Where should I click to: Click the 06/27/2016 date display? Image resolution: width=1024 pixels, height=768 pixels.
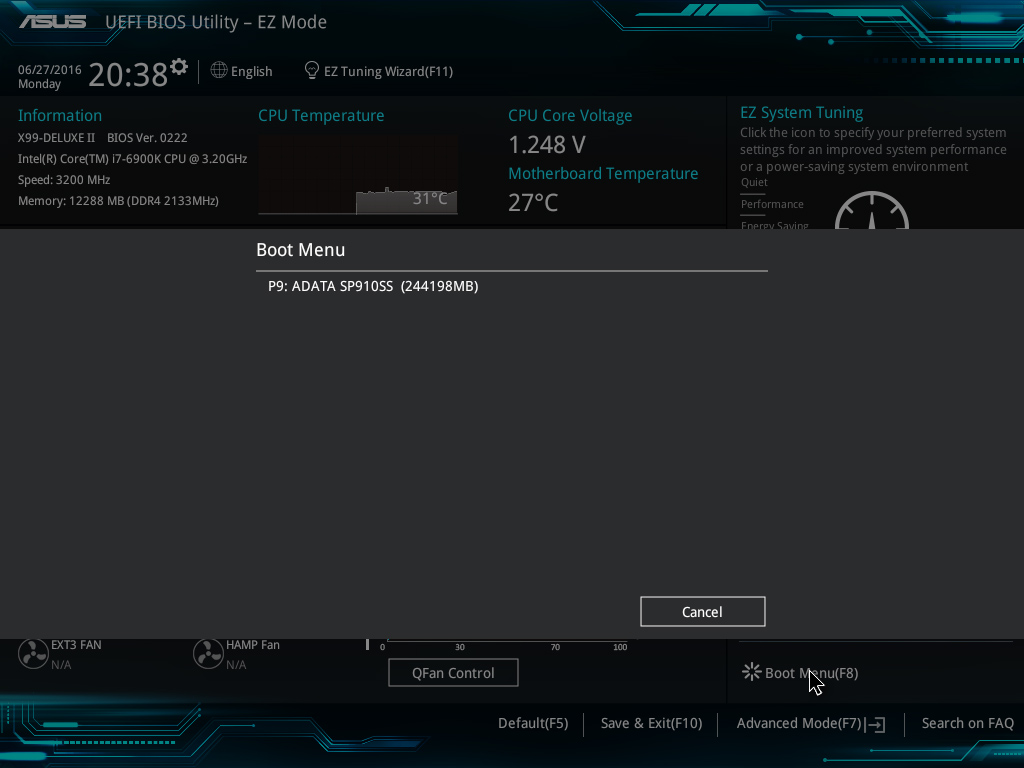point(50,69)
